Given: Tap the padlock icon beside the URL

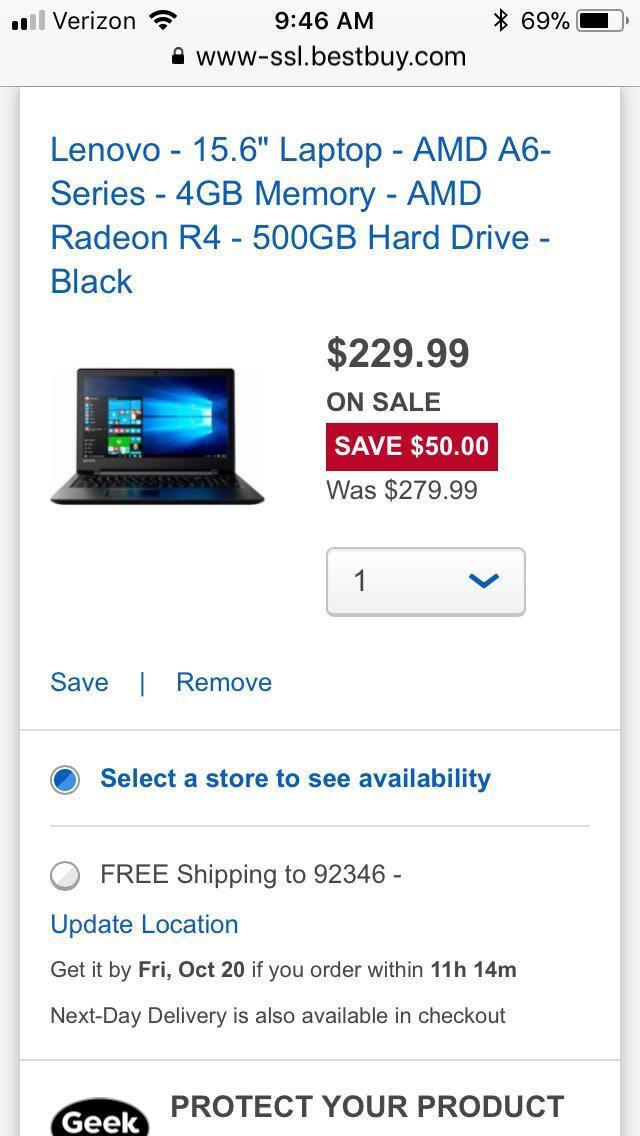Looking at the screenshot, I should tap(178, 57).
